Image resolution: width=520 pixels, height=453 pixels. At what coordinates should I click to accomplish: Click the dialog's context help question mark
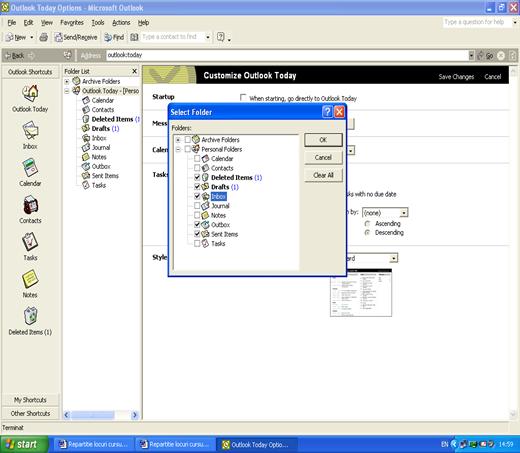point(327,112)
